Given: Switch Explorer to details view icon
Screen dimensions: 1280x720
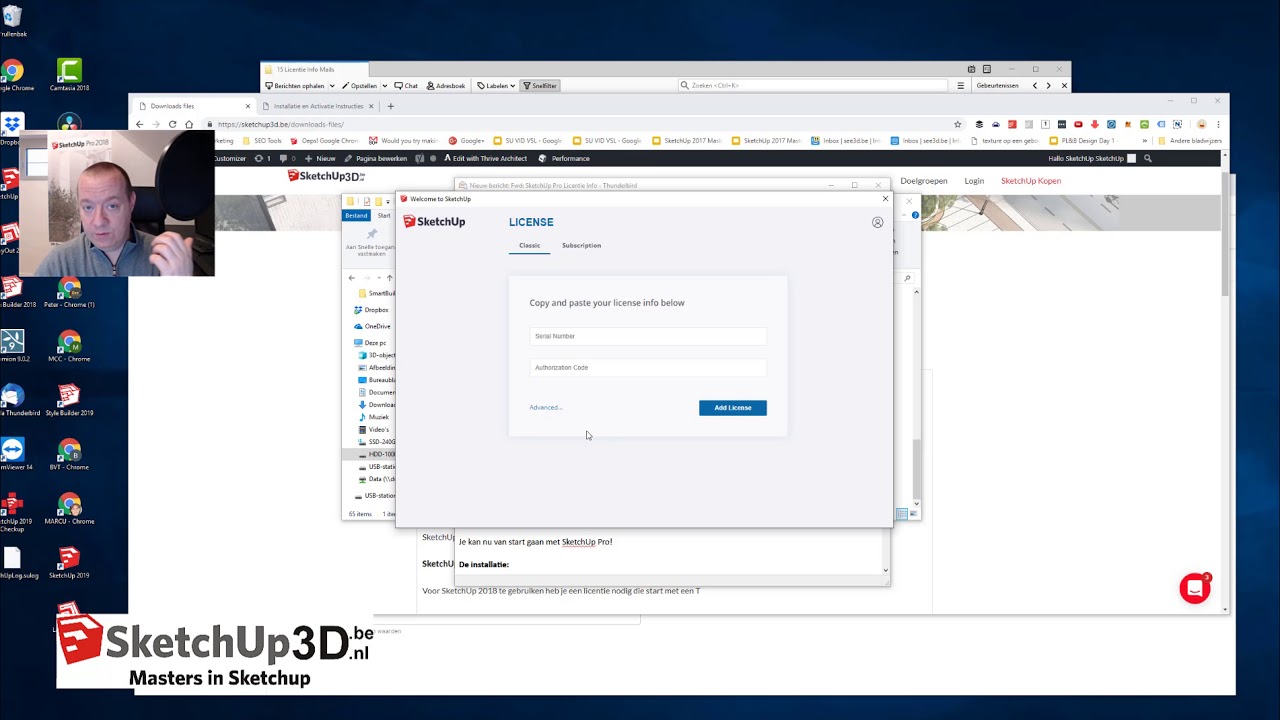Looking at the screenshot, I should (x=901, y=514).
